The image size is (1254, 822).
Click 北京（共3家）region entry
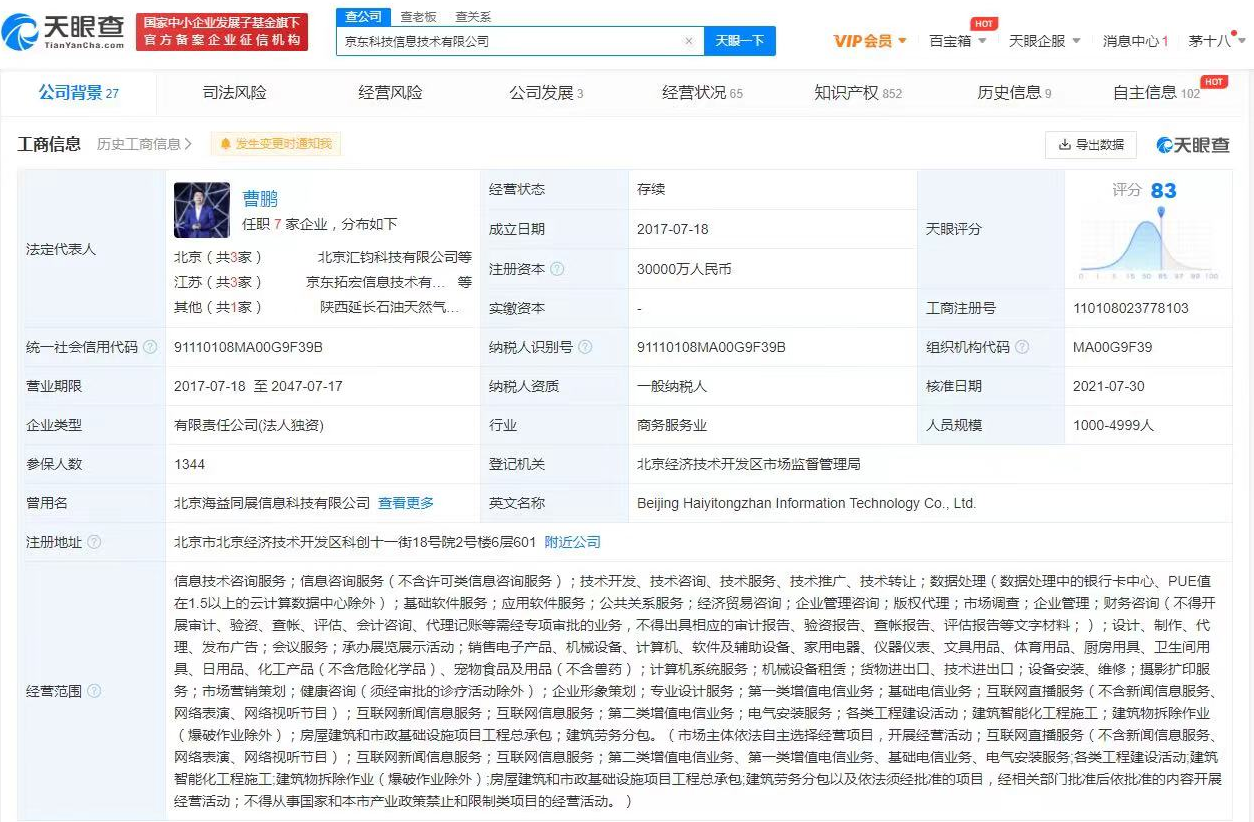point(219,256)
